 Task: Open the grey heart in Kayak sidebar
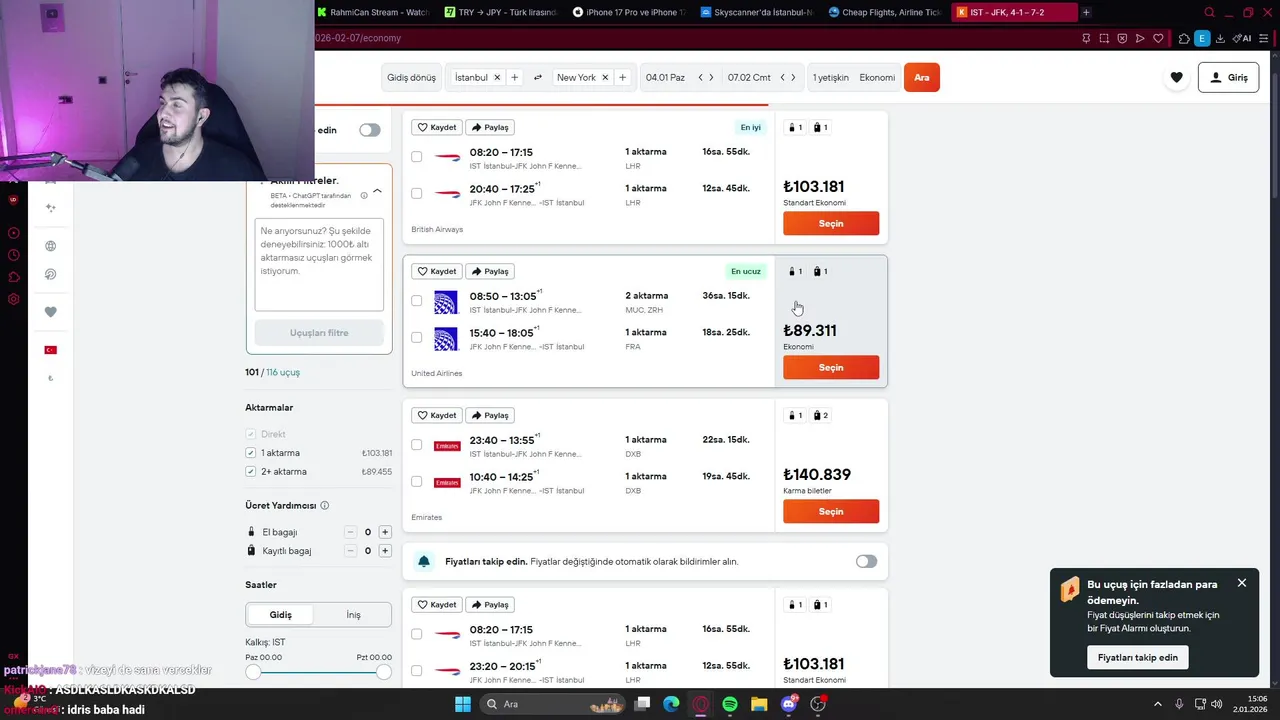[51, 312]
